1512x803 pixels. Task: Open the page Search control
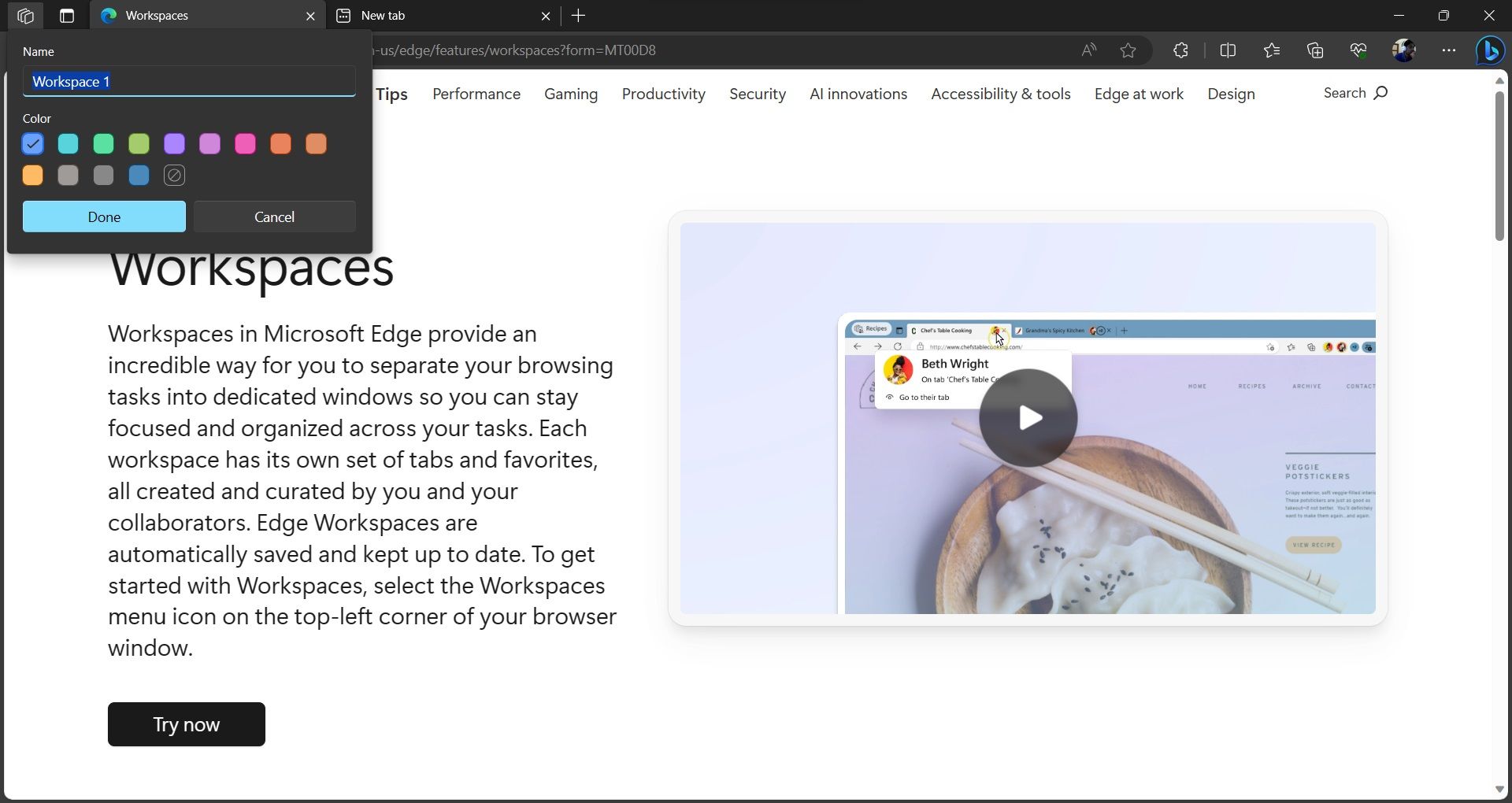point(1354,93)
